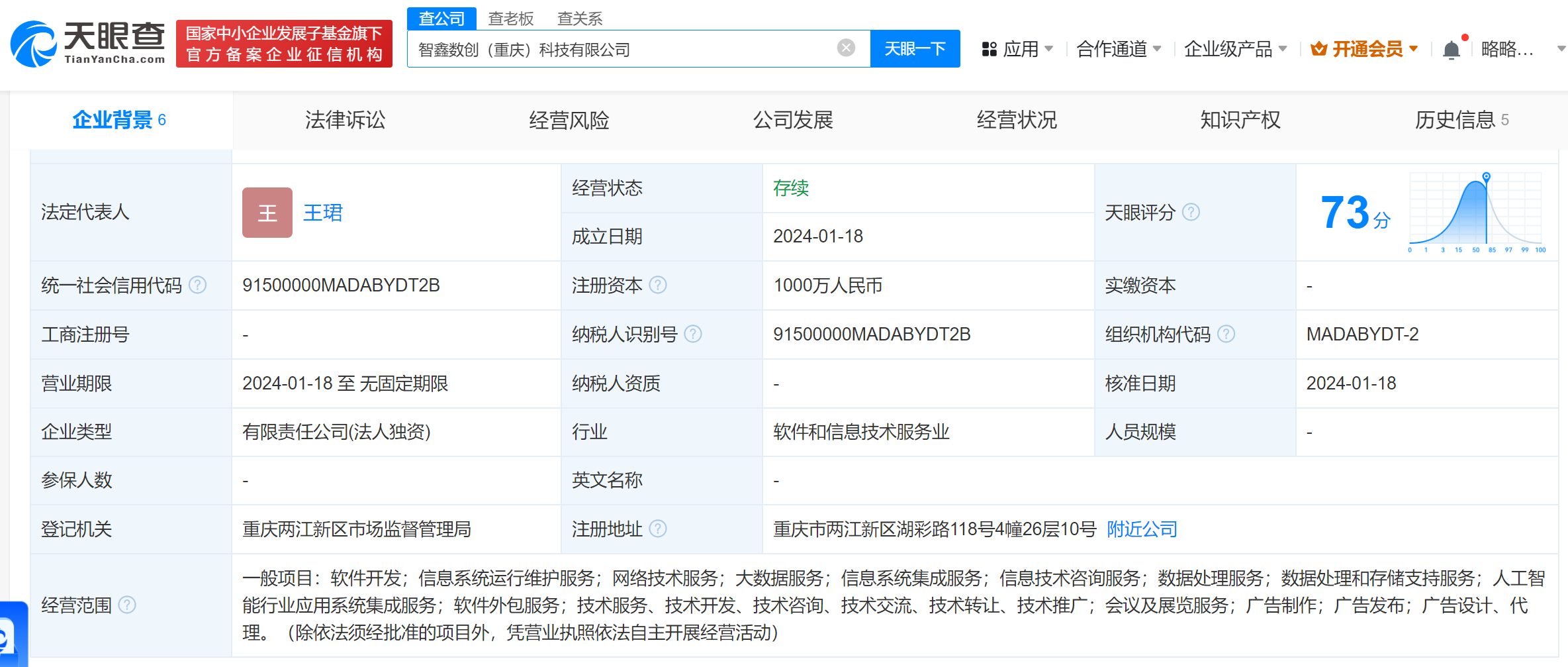Click the 天眼一下 search button
This screenshot has height=667, width=1568.
pos(915,48)
